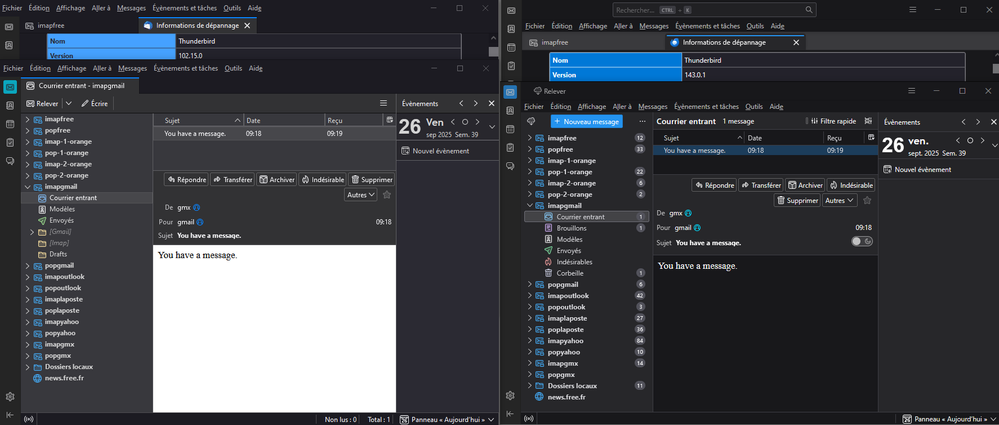Viewport: 999px width, 425px height.
Task: Click the blue Nouveau message button
Action: pos(586,121)
